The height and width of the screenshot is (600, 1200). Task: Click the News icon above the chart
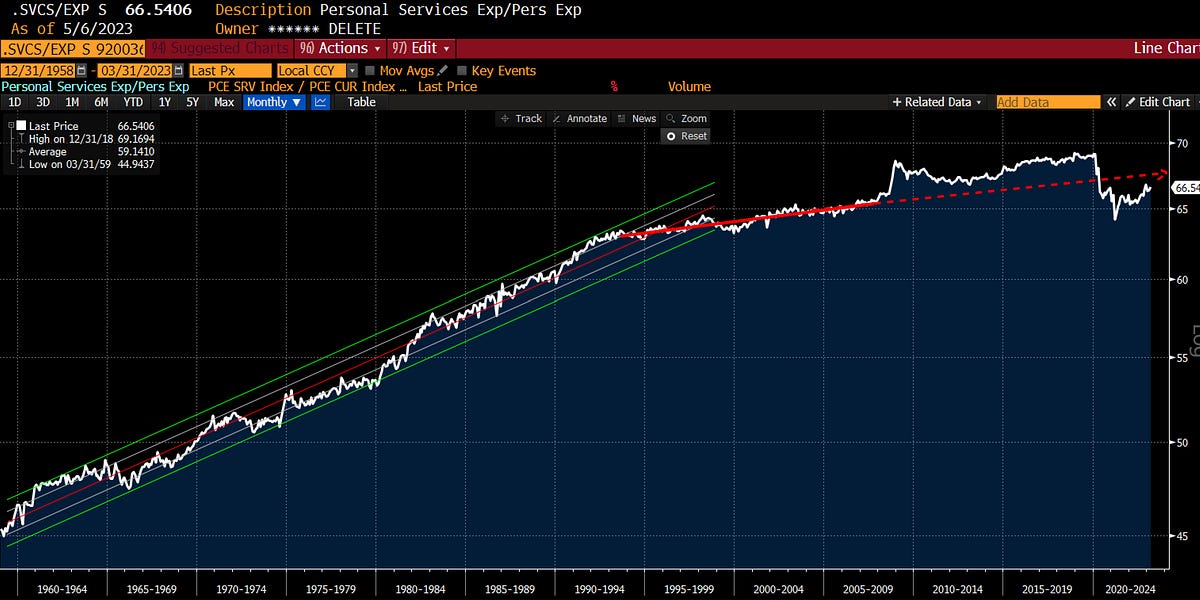tap(637, 118)
